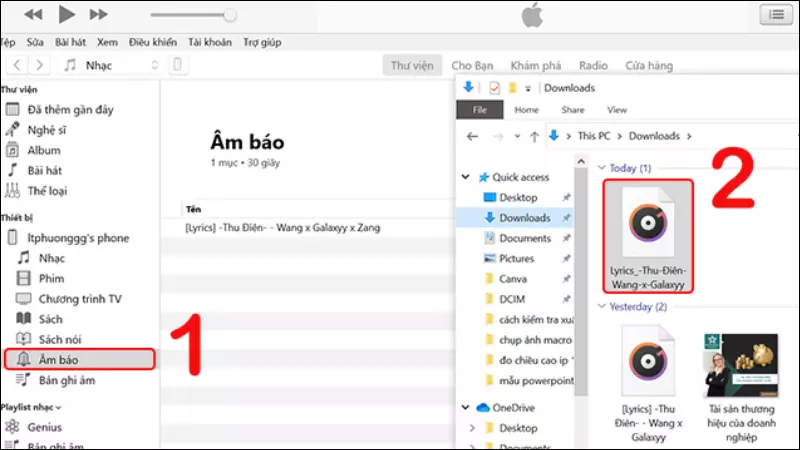The width and height of the screenshot is (800, 450).
Task: Click the phone device icon in iTunes toolbar
Action: coord(178,65)
